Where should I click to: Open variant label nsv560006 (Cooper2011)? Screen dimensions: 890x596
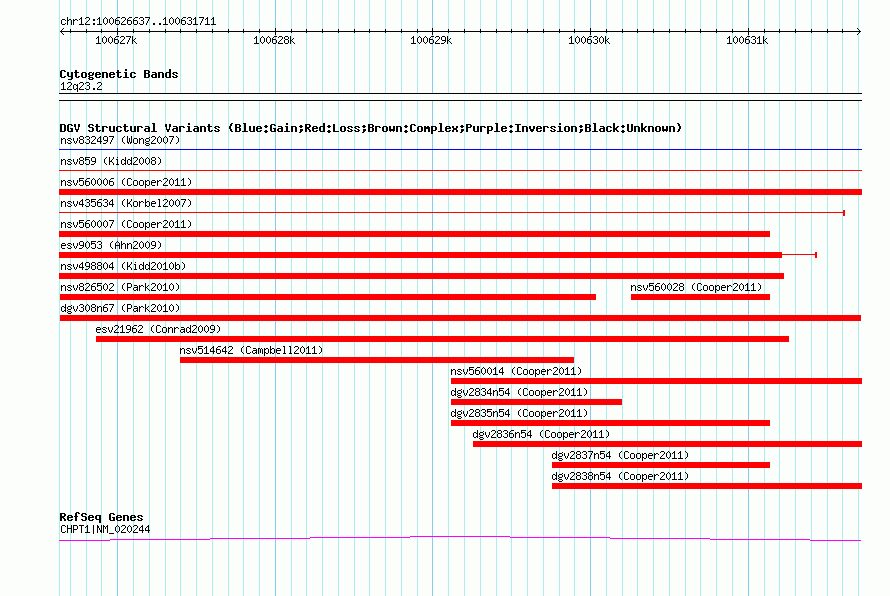coord(126,182)
